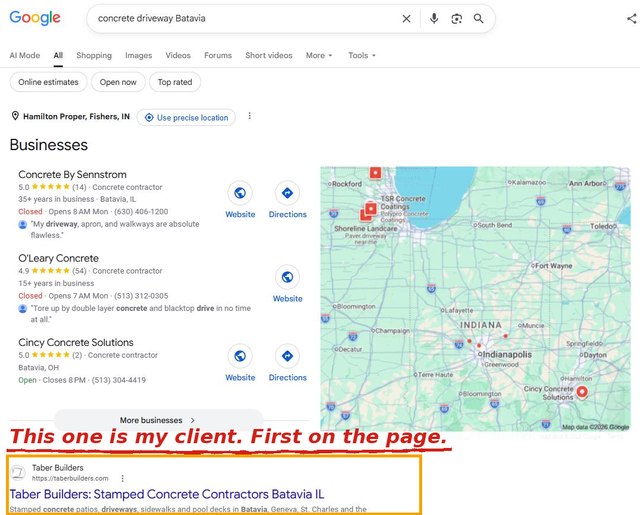Click Directions icon for Concrete By Sennstrom
This screenshot has height=515, width=640.
coord(287,193)
